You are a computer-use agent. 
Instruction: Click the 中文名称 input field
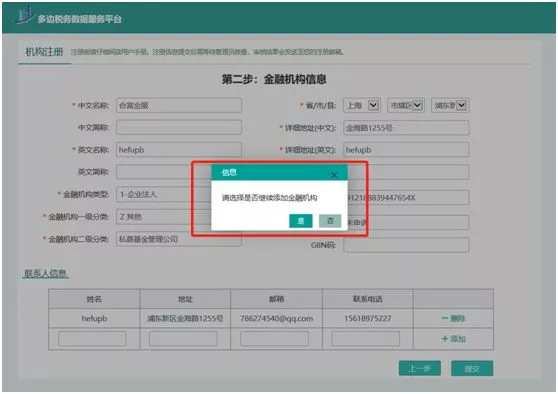179,105
